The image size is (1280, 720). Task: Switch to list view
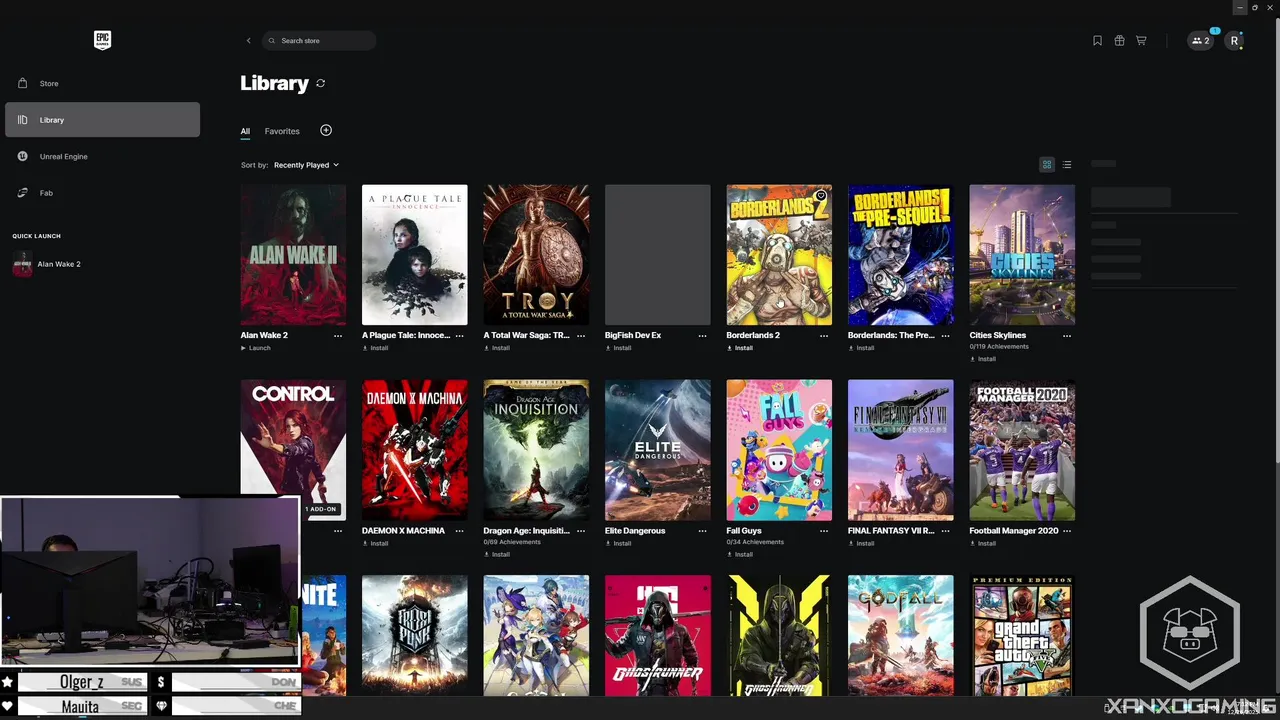click(x=1067, y=165)
